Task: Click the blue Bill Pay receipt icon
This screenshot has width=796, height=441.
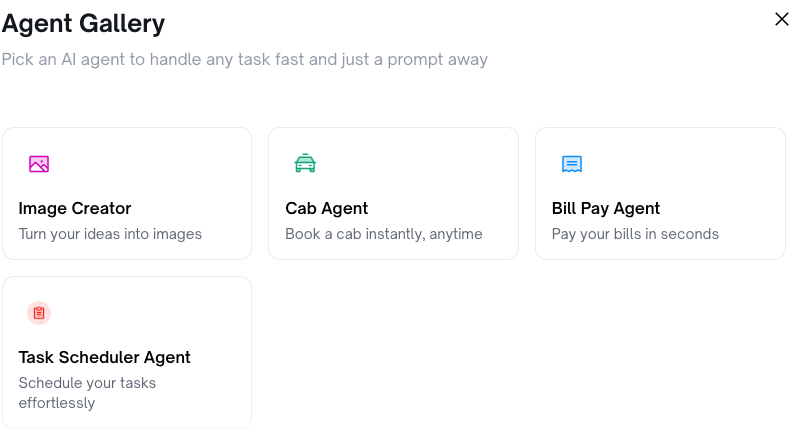Action: point(572,164)
